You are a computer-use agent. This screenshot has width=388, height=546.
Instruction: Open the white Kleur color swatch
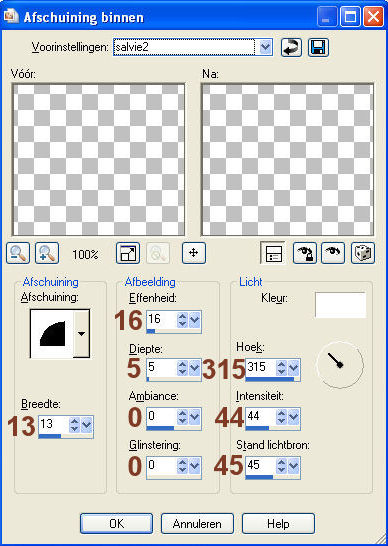[341, 305]
